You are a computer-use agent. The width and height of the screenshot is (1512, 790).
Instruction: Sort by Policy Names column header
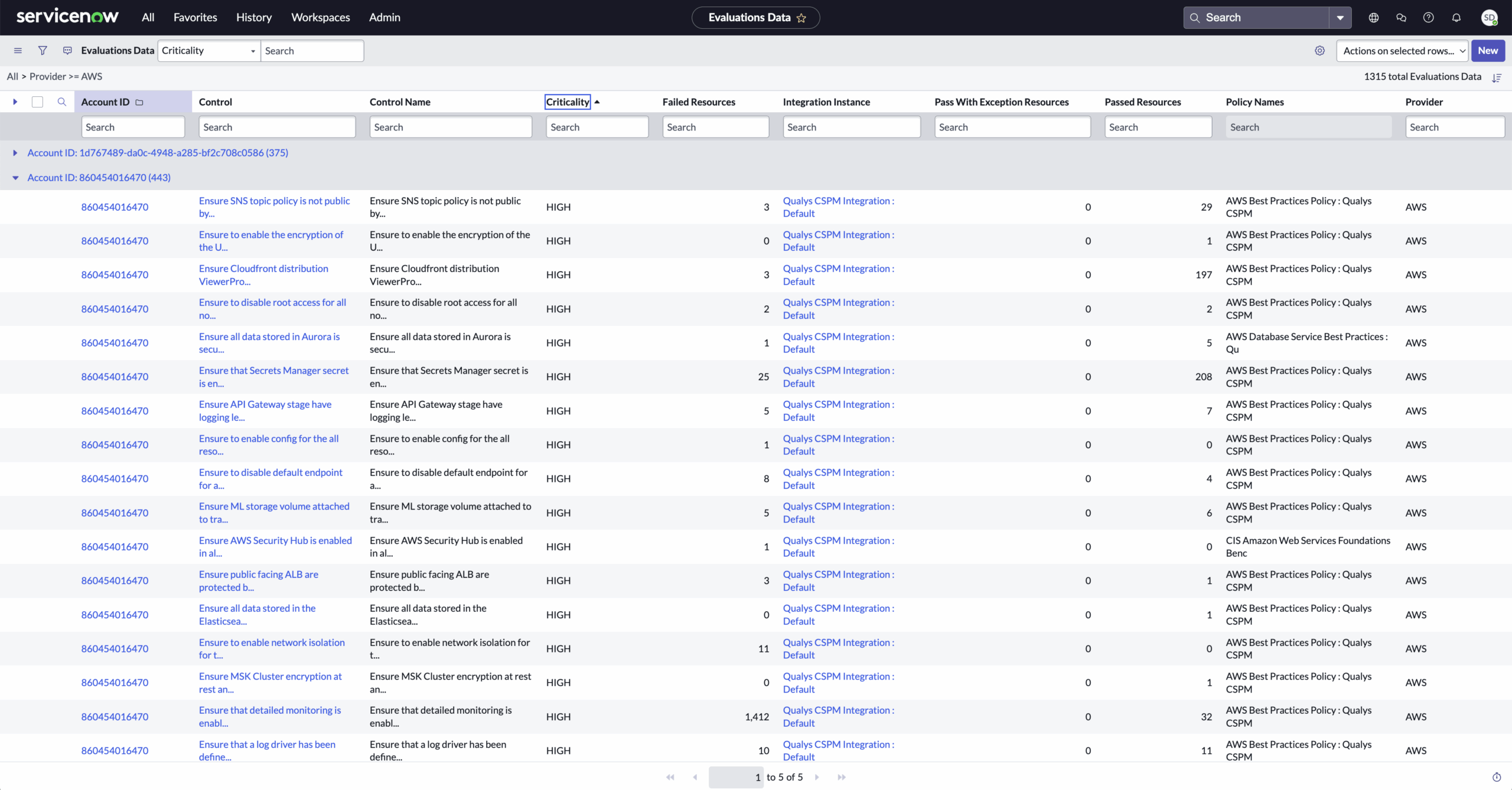[x=1254, y=102]
